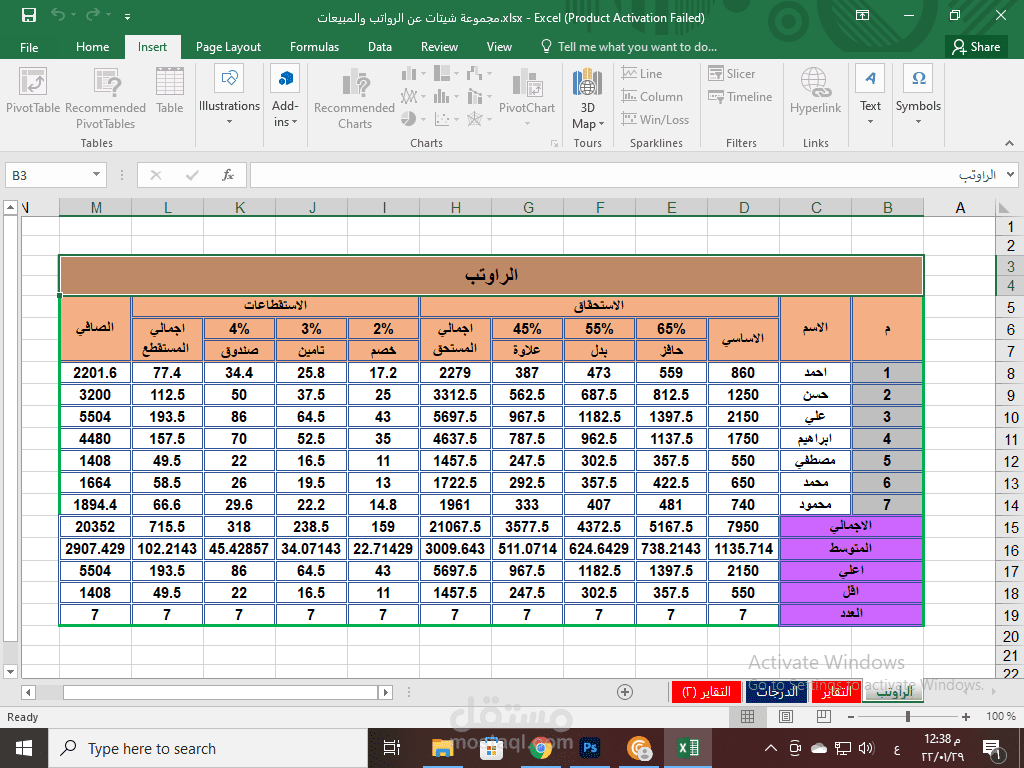
Task: Click the 100% zoom level
Action: point(1000,716)
